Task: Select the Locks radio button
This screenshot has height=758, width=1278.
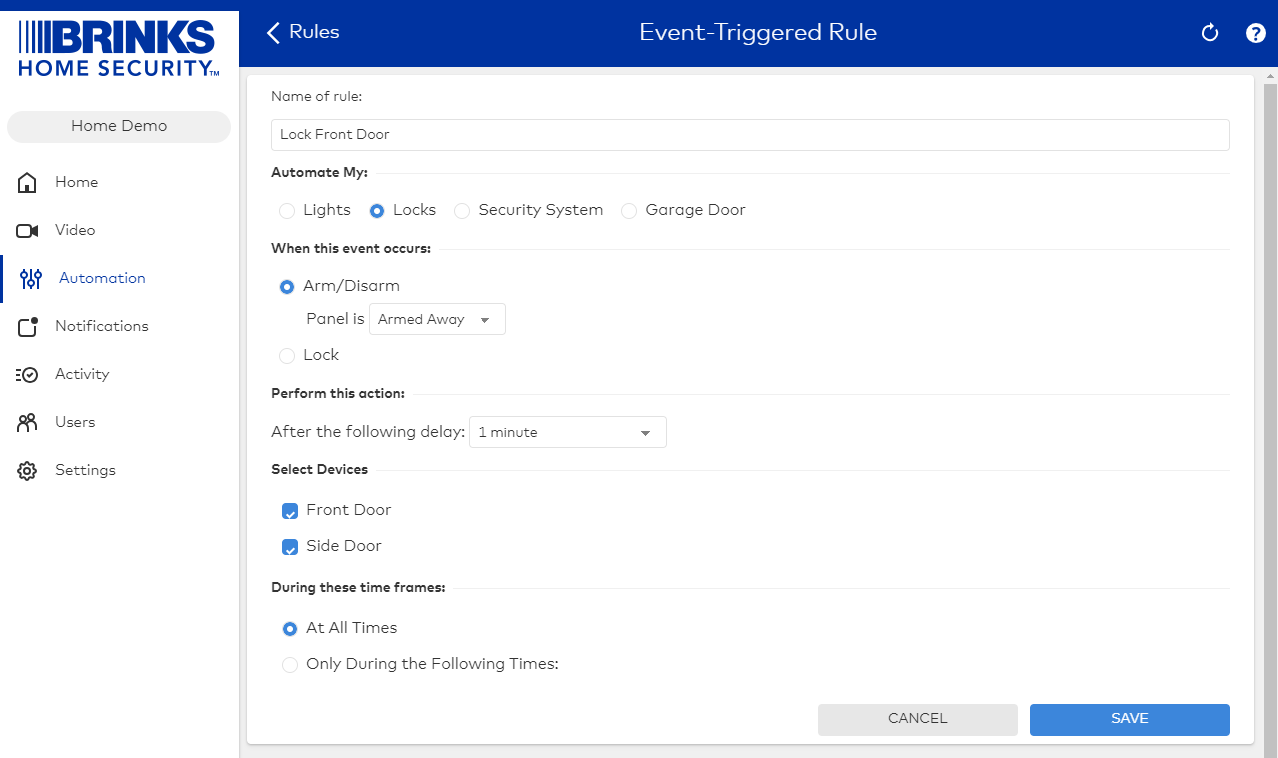Action: tap(377, 211)
